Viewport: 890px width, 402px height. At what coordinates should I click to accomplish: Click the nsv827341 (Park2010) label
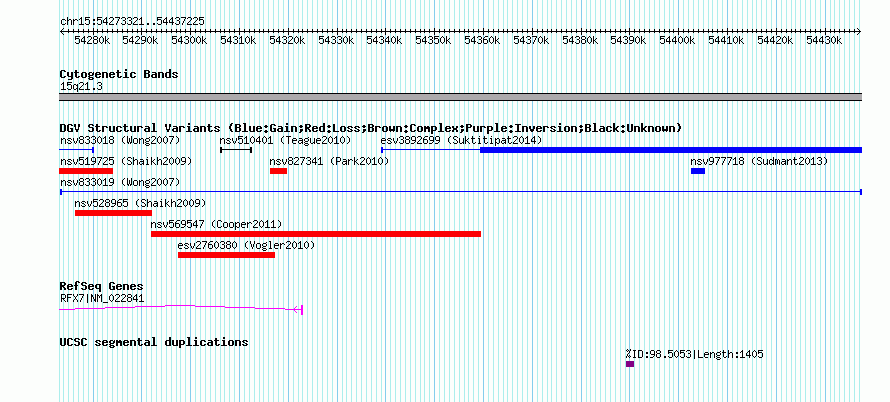329,162
